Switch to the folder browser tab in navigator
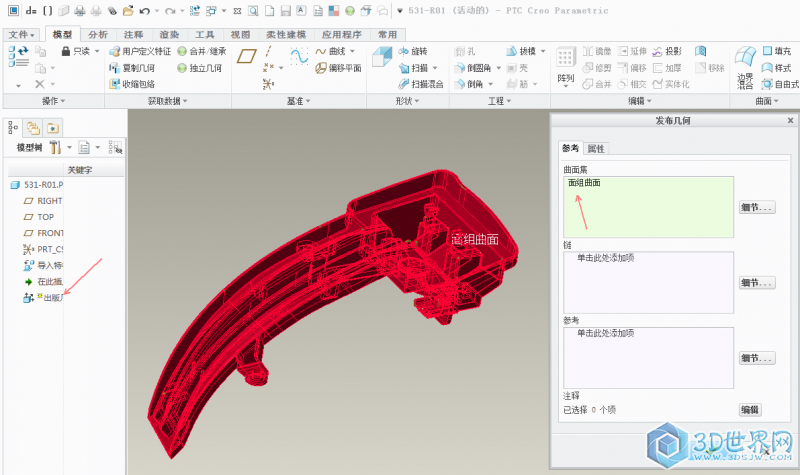The width and height of the screenshot is (800, 475). [x=34, y=128]
